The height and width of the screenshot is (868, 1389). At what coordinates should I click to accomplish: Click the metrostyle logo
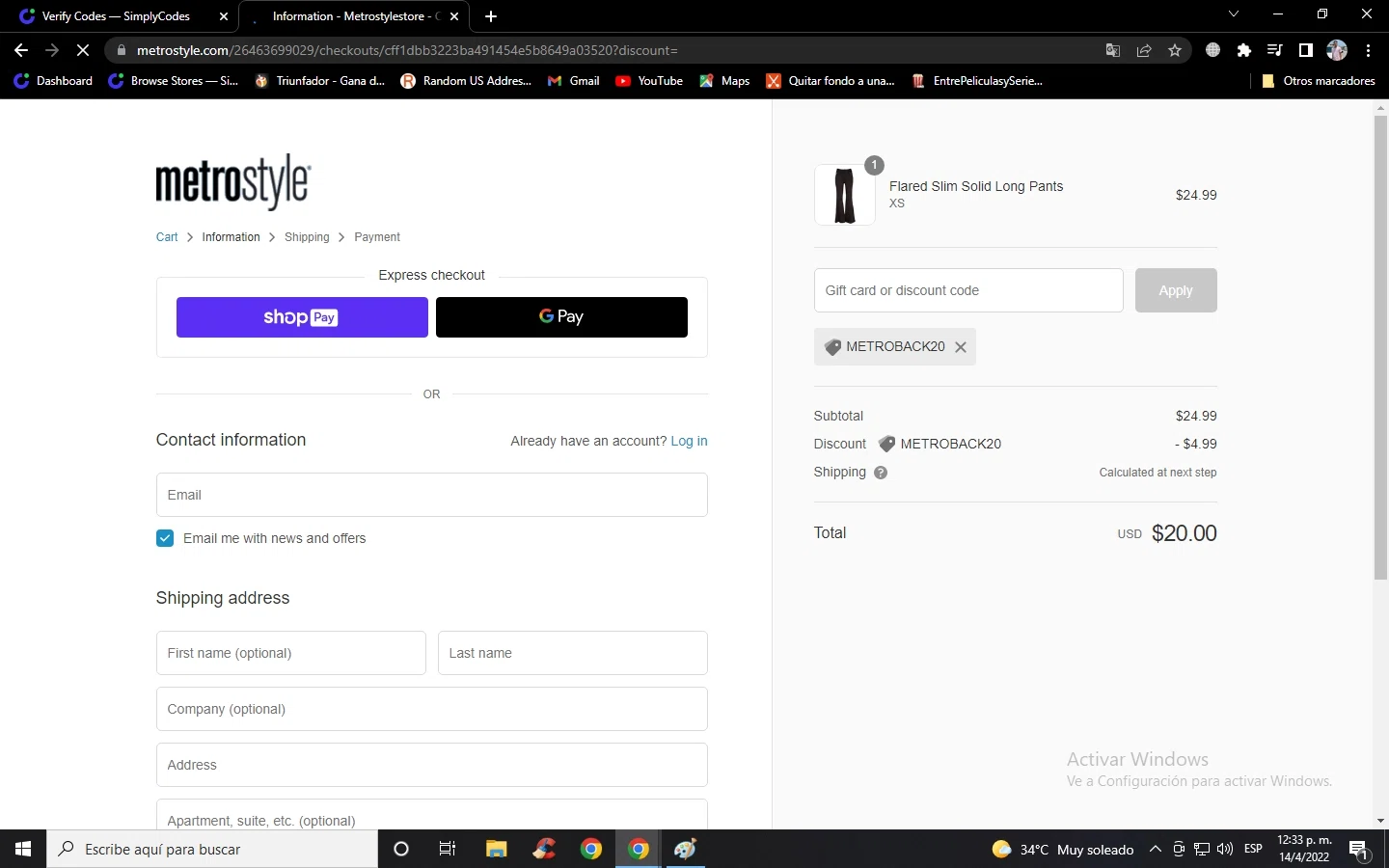coord(233,181)
